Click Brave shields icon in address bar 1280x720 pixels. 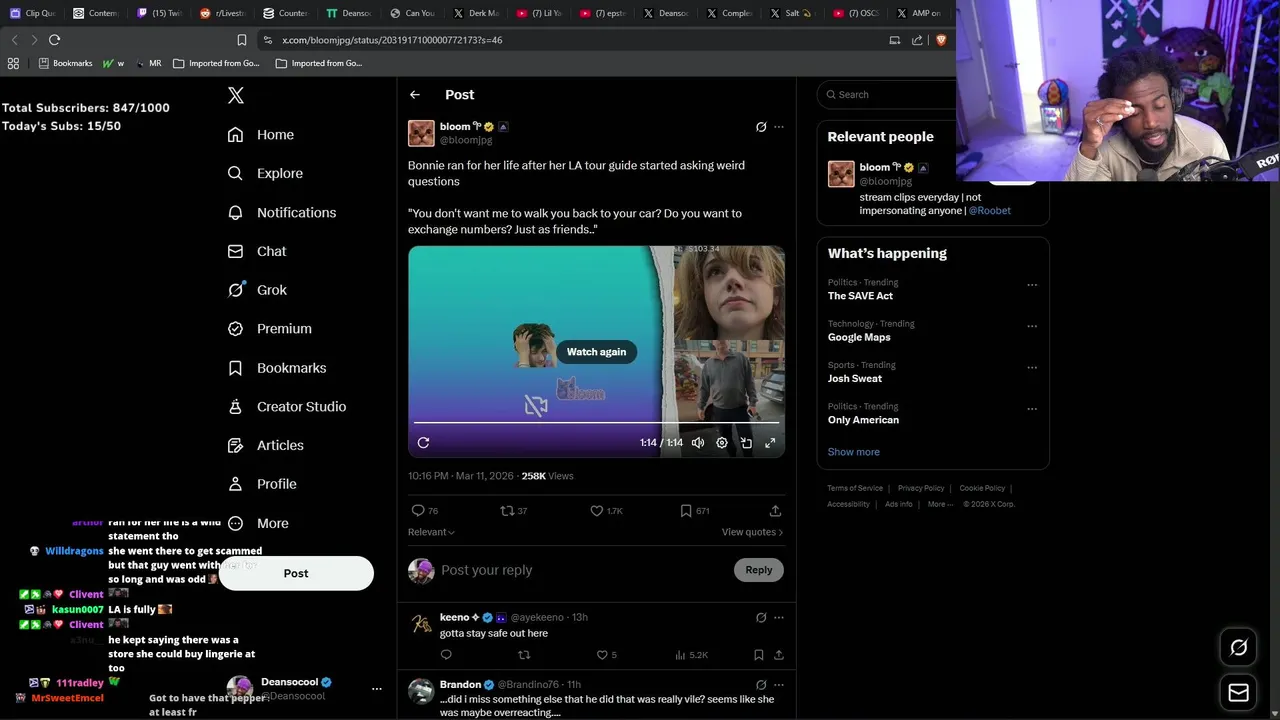coord(941,40)
